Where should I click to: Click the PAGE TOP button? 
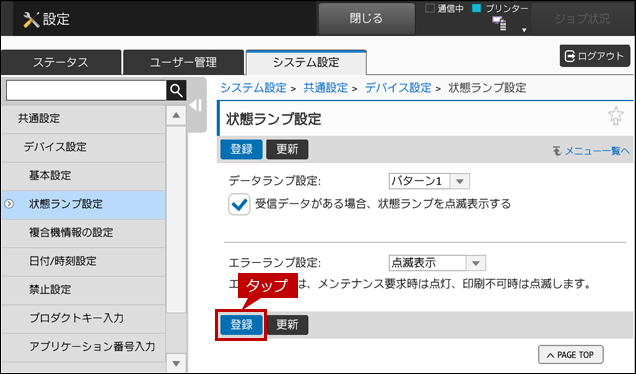click(571, 355)
